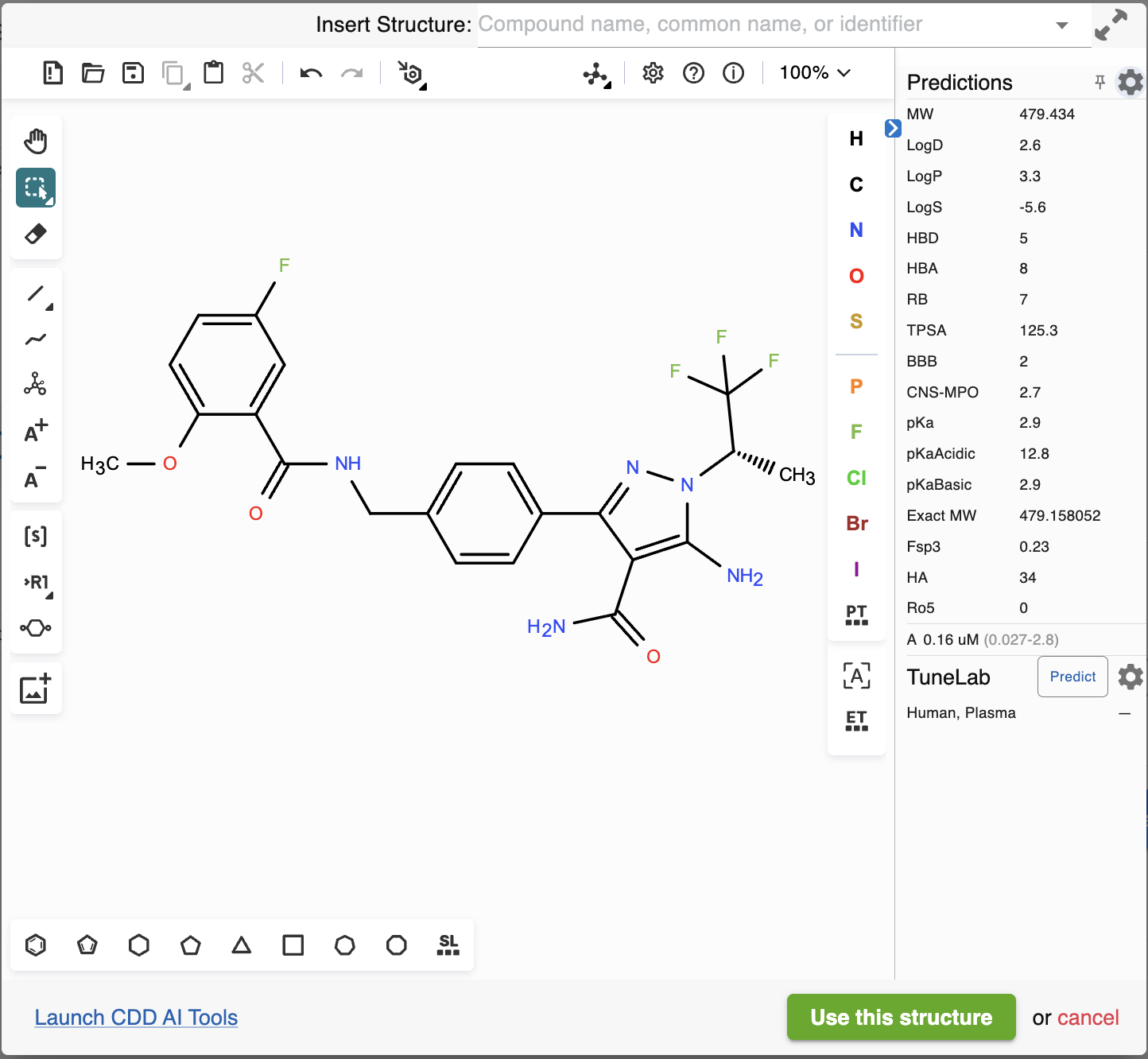Image resolution: width=1148 pixels, height=1059 pixels.
Task: Open Launch CDD AI Tools link
Action: tap(136, 1018)
